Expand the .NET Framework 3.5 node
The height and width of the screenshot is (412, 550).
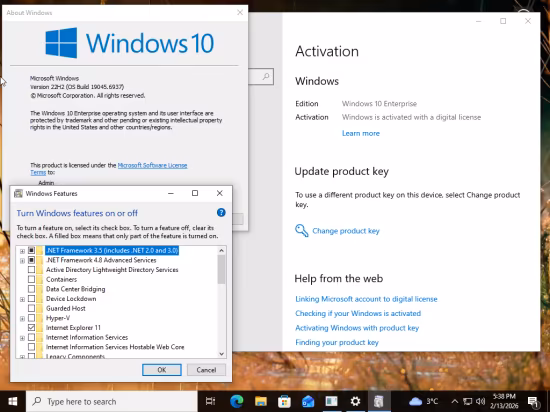pyautogui.click(x=22, y=251)
